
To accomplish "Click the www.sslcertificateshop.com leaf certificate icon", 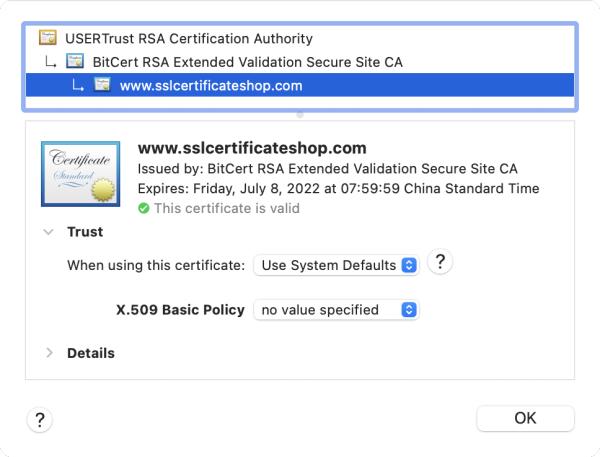I will click(102, 85).
